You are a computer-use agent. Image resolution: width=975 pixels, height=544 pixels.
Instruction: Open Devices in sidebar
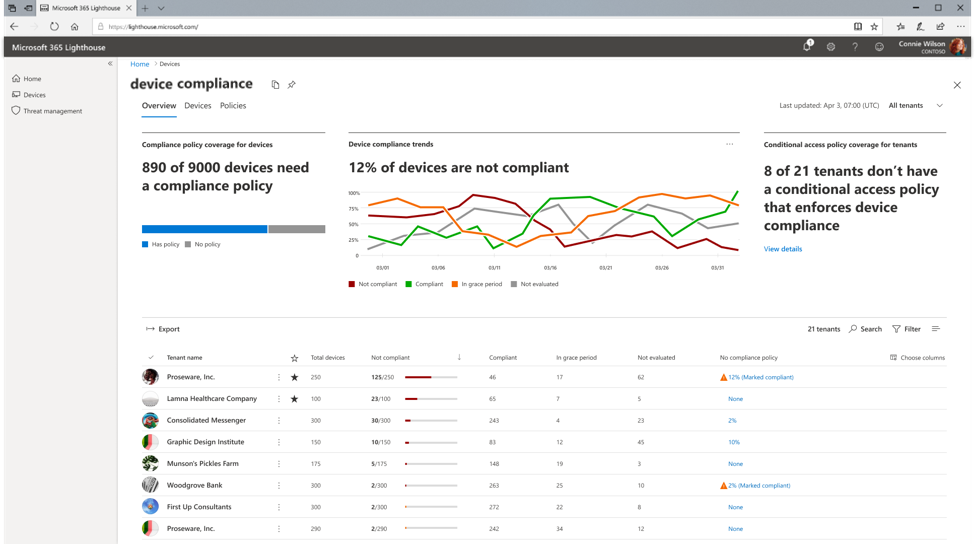[29, 95]
